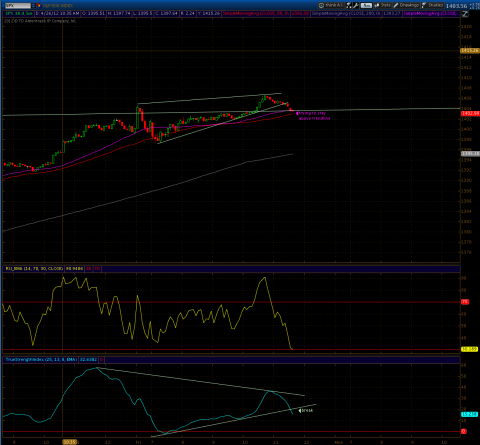Image resolution: width=480 pixels, height=445 pixels.
Task: Click the chart grid layout icon
Action: 474,6
